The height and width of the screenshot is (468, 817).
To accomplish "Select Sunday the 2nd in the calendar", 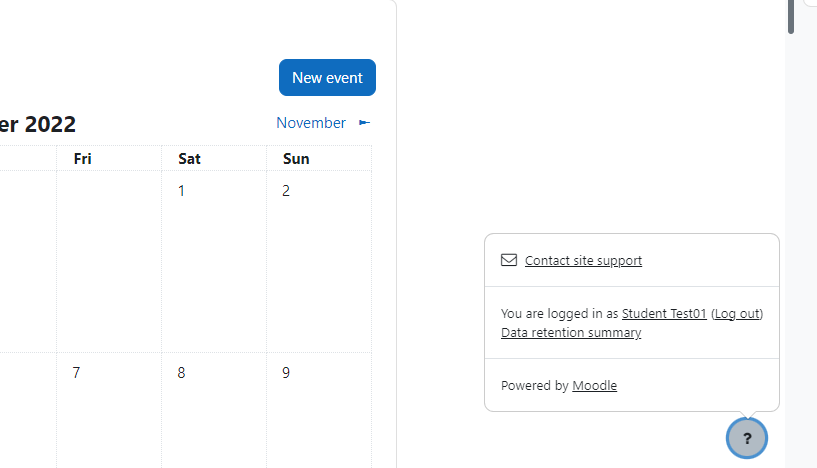I will (319, 262).
